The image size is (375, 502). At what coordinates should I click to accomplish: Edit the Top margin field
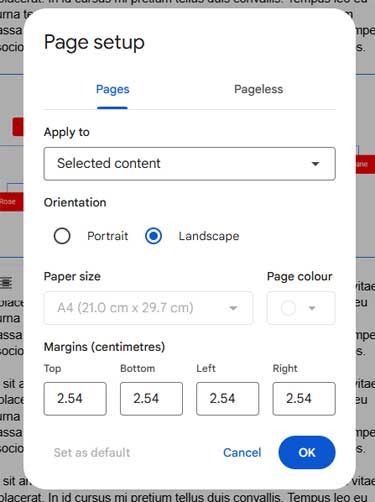[75, 399]
